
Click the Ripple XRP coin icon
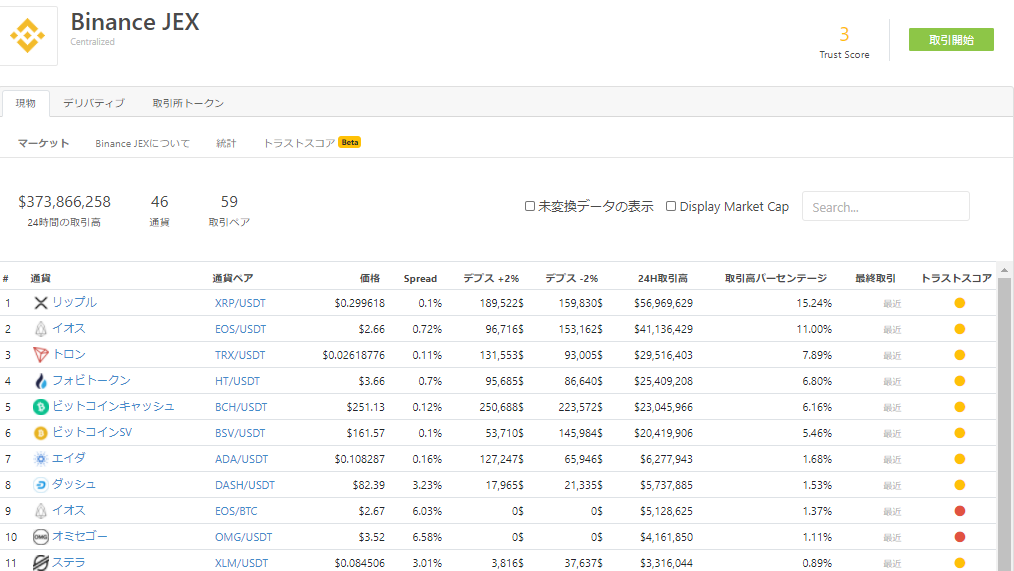click(x=41, y=303)
